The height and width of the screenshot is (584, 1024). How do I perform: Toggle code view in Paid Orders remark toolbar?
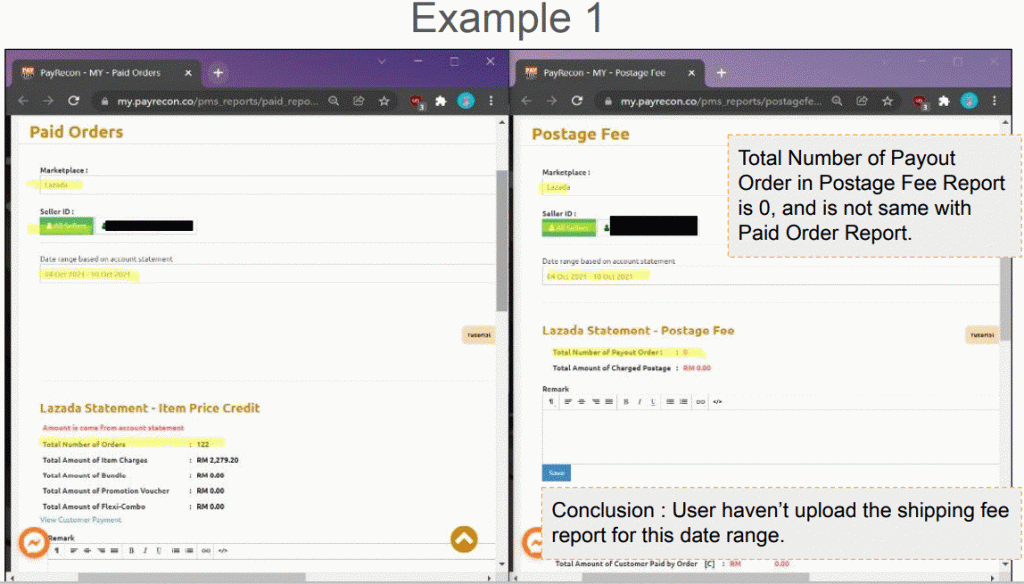[223, 551]
